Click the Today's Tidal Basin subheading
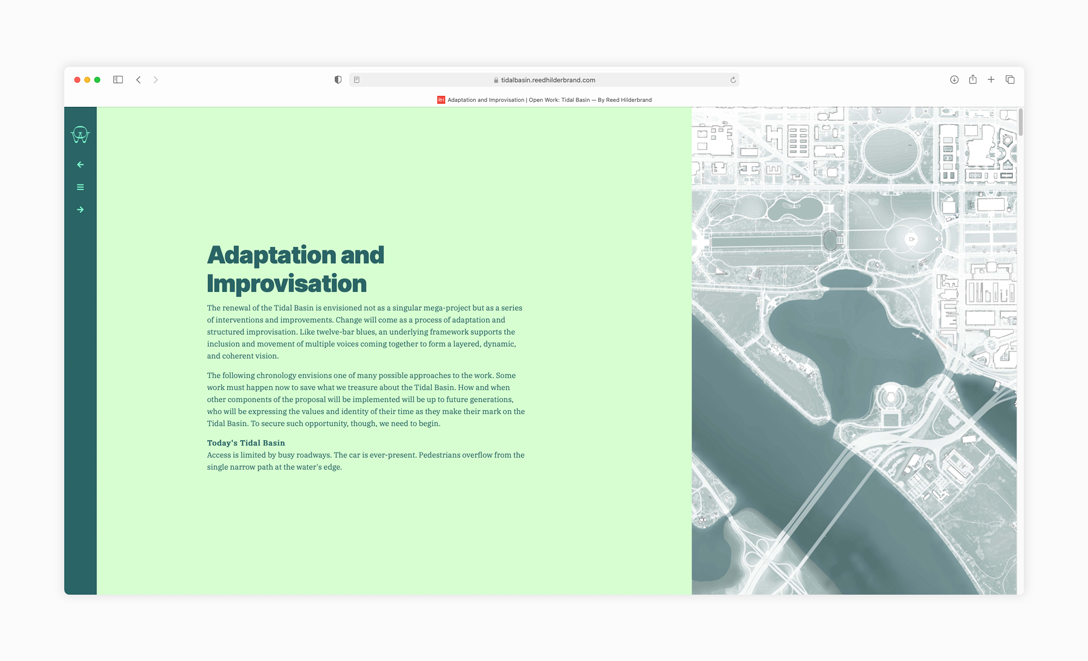Viewport: 1088px width, 661px height. point(246,443)
